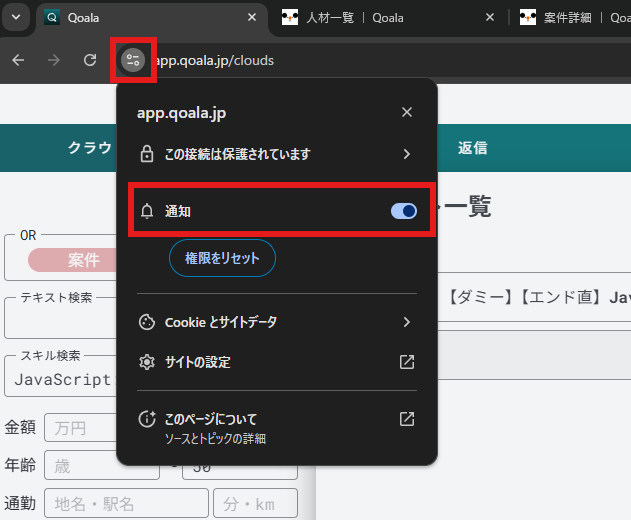Click the site information icon in address bar
631x520 pixels.
132,60
